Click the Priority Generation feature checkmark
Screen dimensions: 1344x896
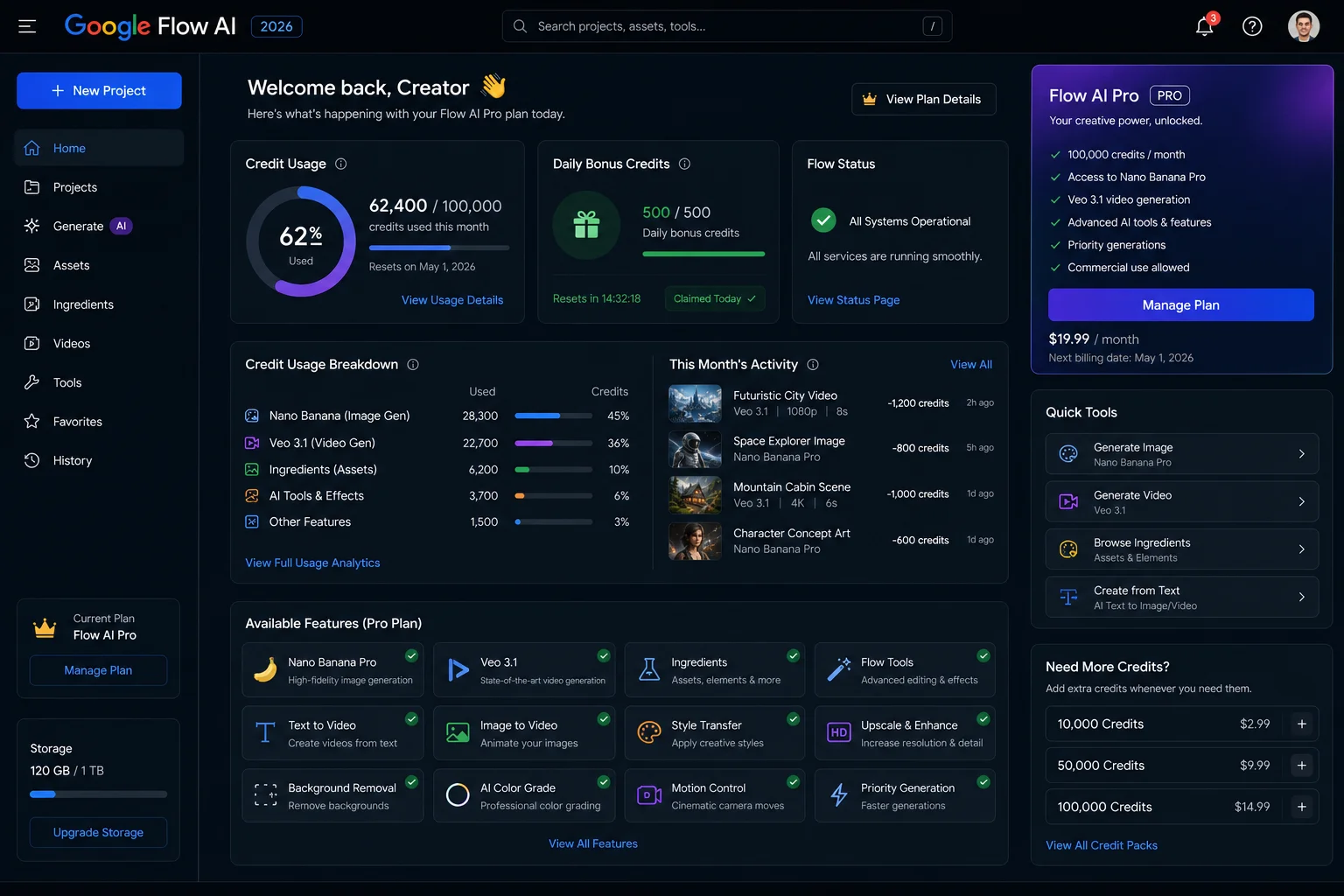pyautogui.click(x=983, y=782)
